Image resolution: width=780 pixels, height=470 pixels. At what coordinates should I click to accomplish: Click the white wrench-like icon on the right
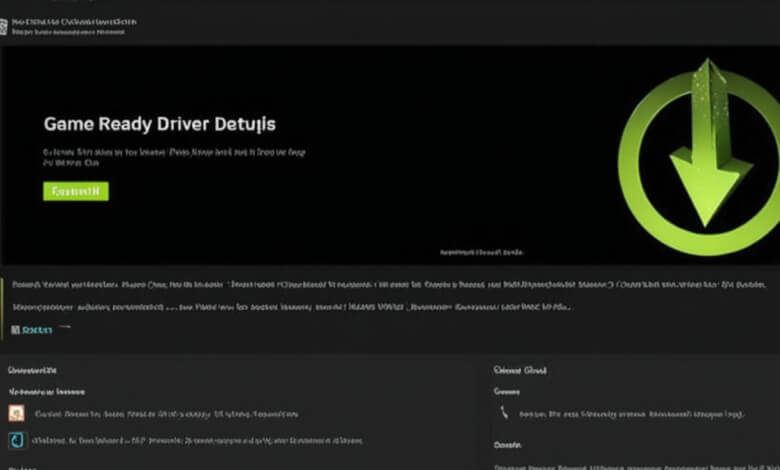[x=504, y=412]
